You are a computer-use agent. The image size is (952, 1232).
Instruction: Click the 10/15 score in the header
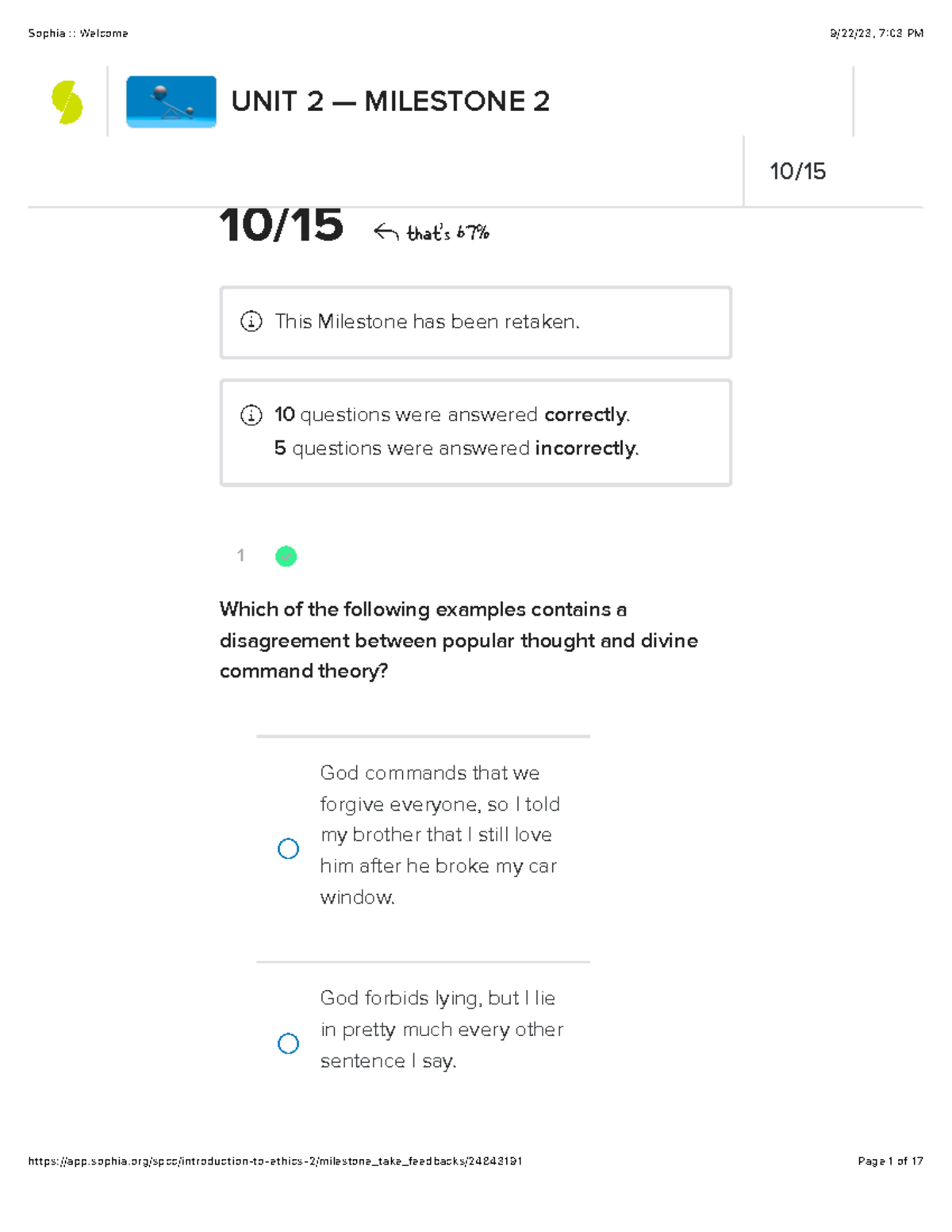click(797, 171)
